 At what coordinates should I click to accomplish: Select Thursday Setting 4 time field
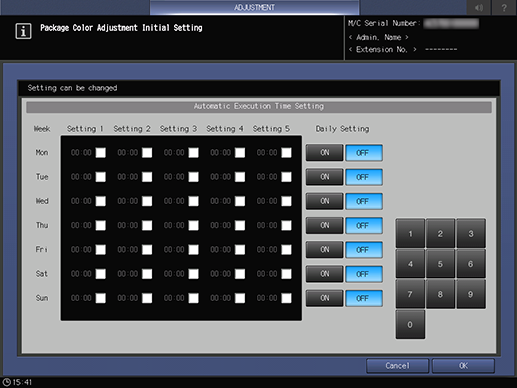tap(220, 226)
